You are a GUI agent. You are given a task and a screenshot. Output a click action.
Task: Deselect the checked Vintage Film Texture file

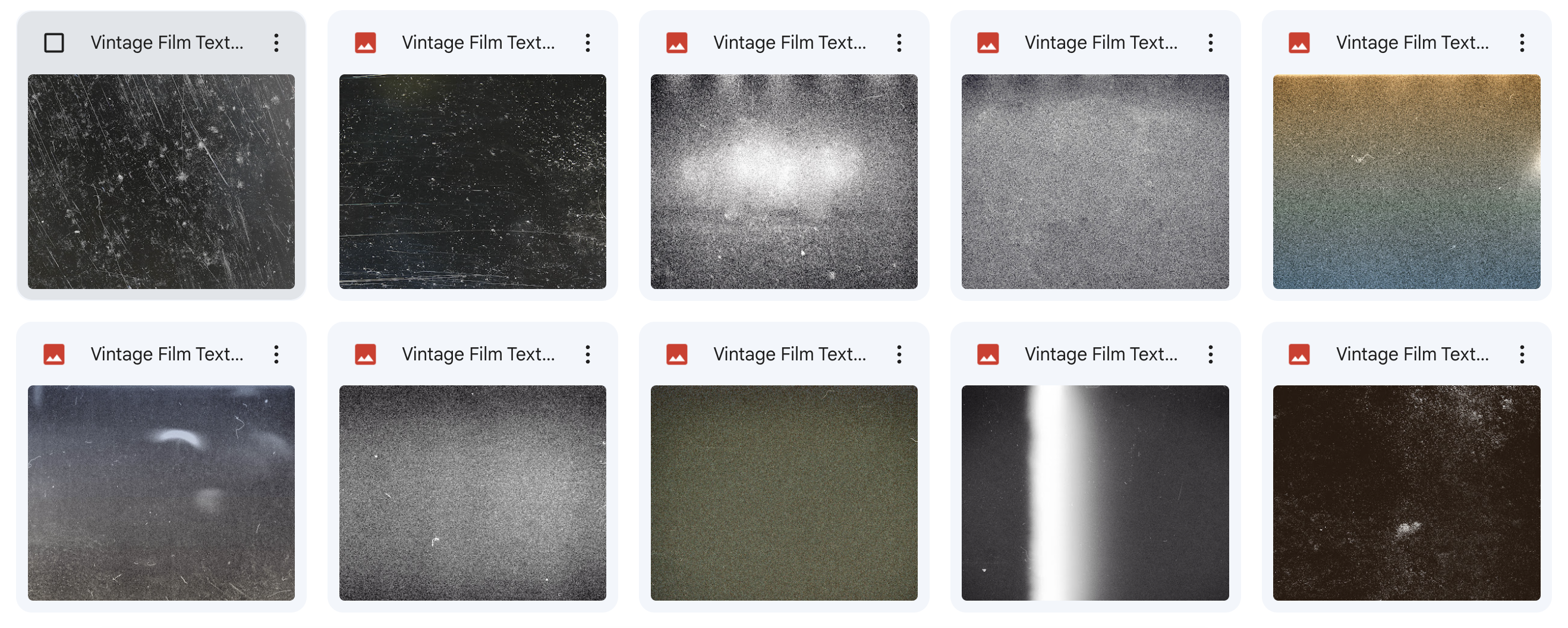click(55, 43)
